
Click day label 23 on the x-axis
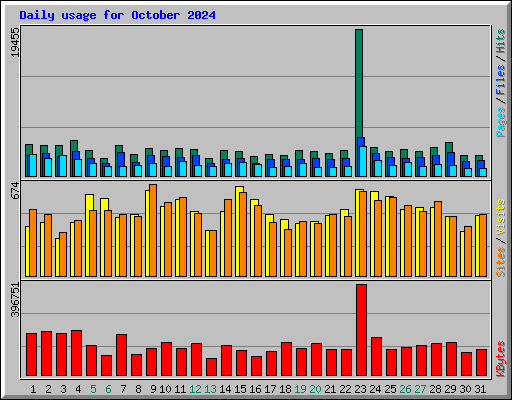click(x=360, y=389)
